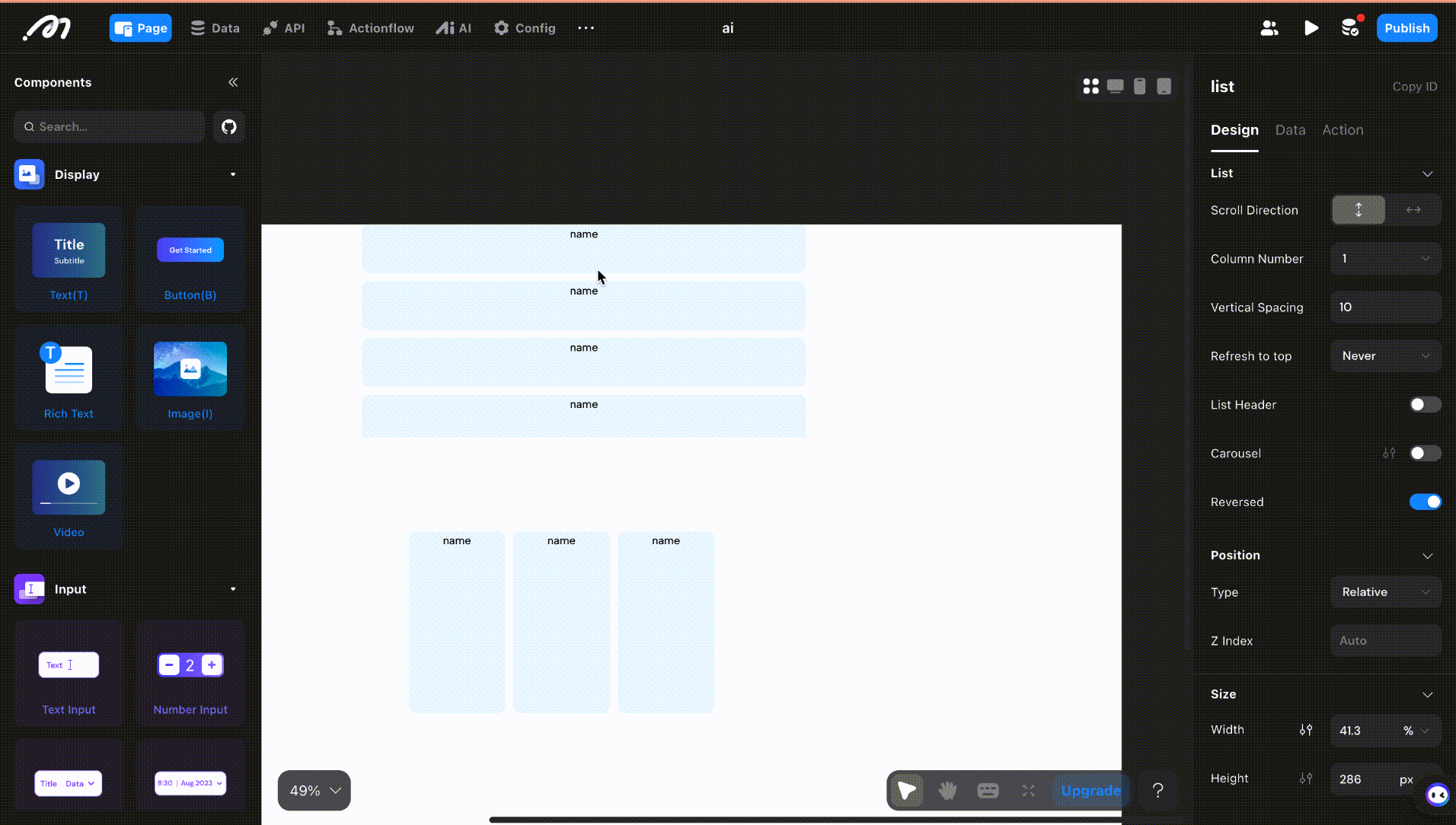
Task: Set scroll direction to horizontal
Action: pos(1413,210)
